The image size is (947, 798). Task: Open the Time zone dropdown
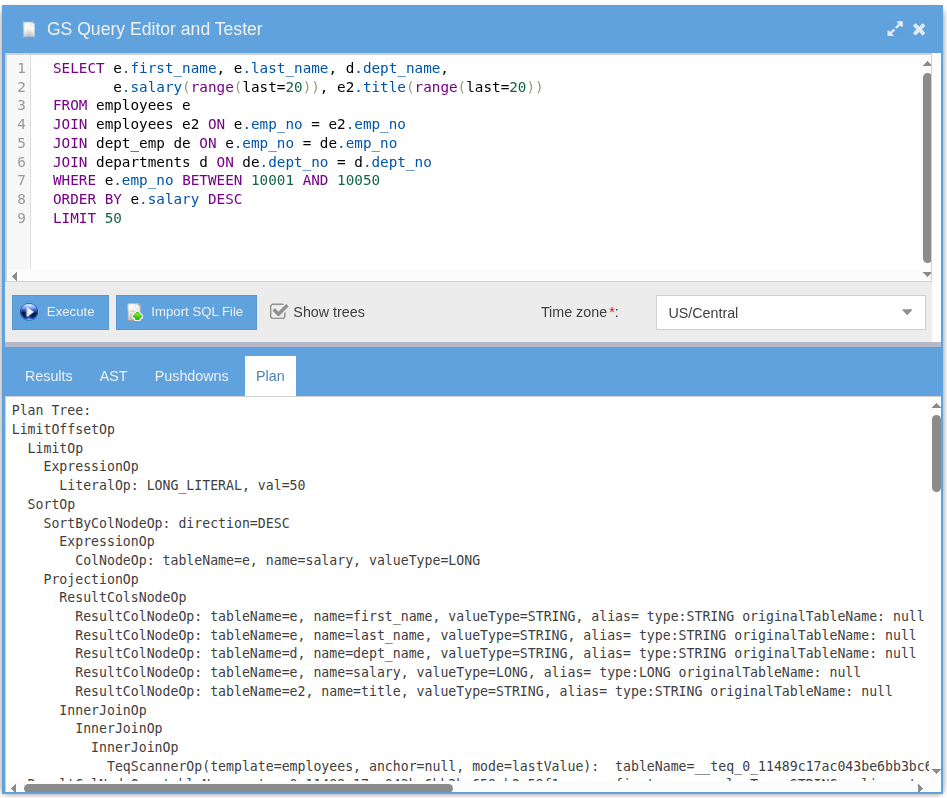tap(907, 312)
